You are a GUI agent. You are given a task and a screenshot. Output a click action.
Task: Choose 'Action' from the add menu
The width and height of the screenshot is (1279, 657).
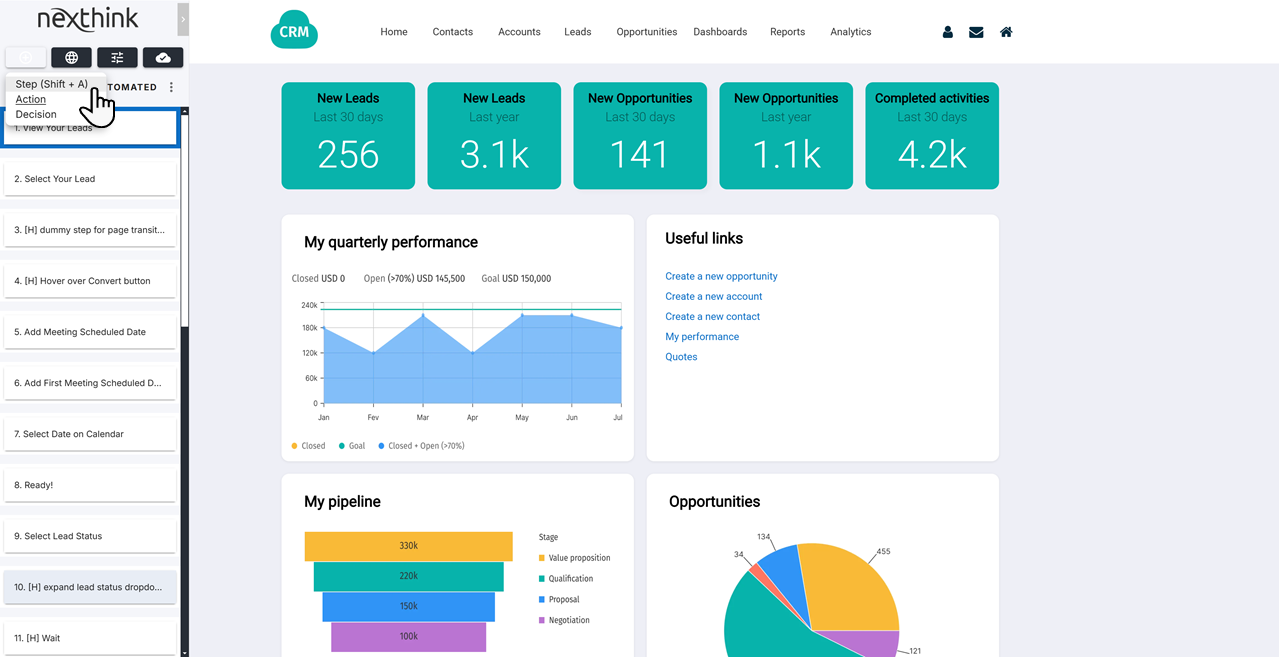point(31,99)
